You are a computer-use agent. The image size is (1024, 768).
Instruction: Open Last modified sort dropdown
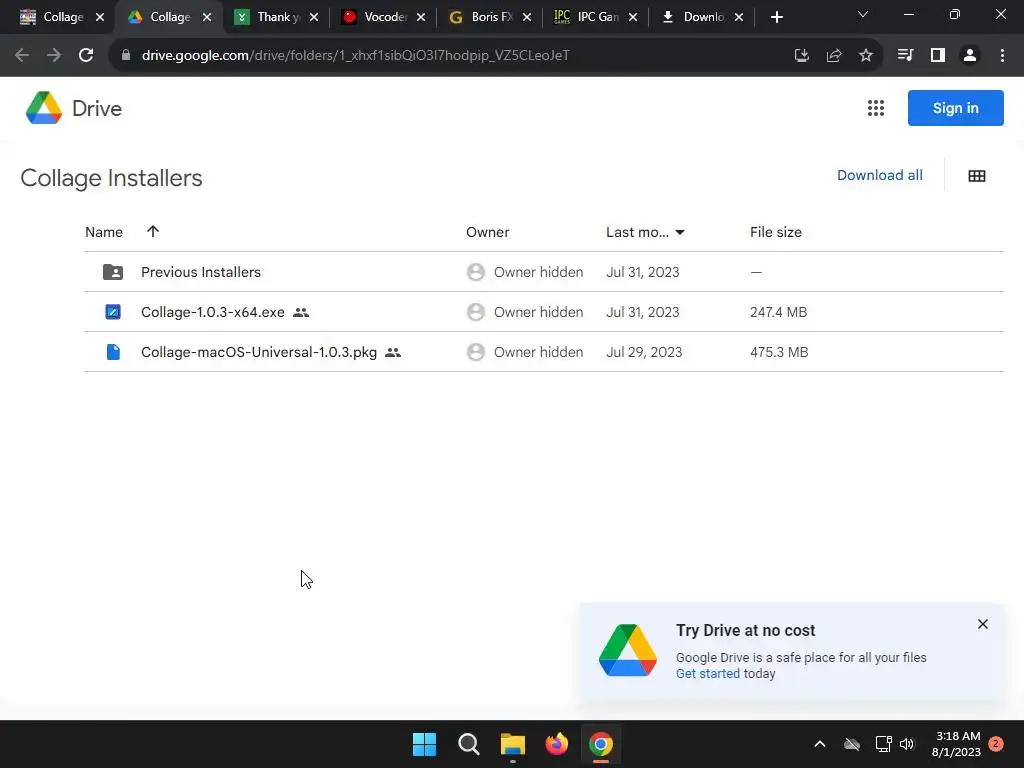coord(680,232)
